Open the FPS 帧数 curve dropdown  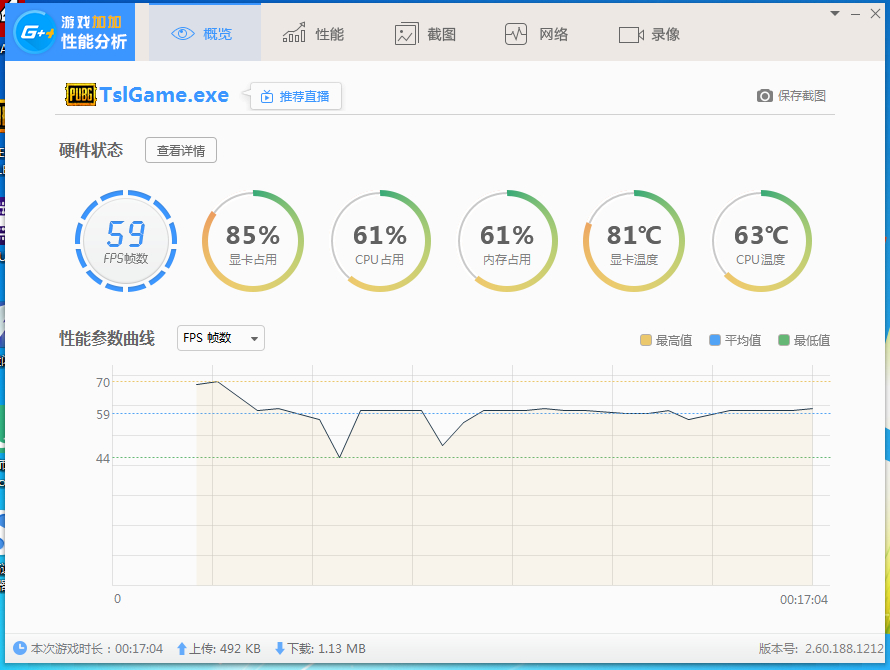coord(221,338)
